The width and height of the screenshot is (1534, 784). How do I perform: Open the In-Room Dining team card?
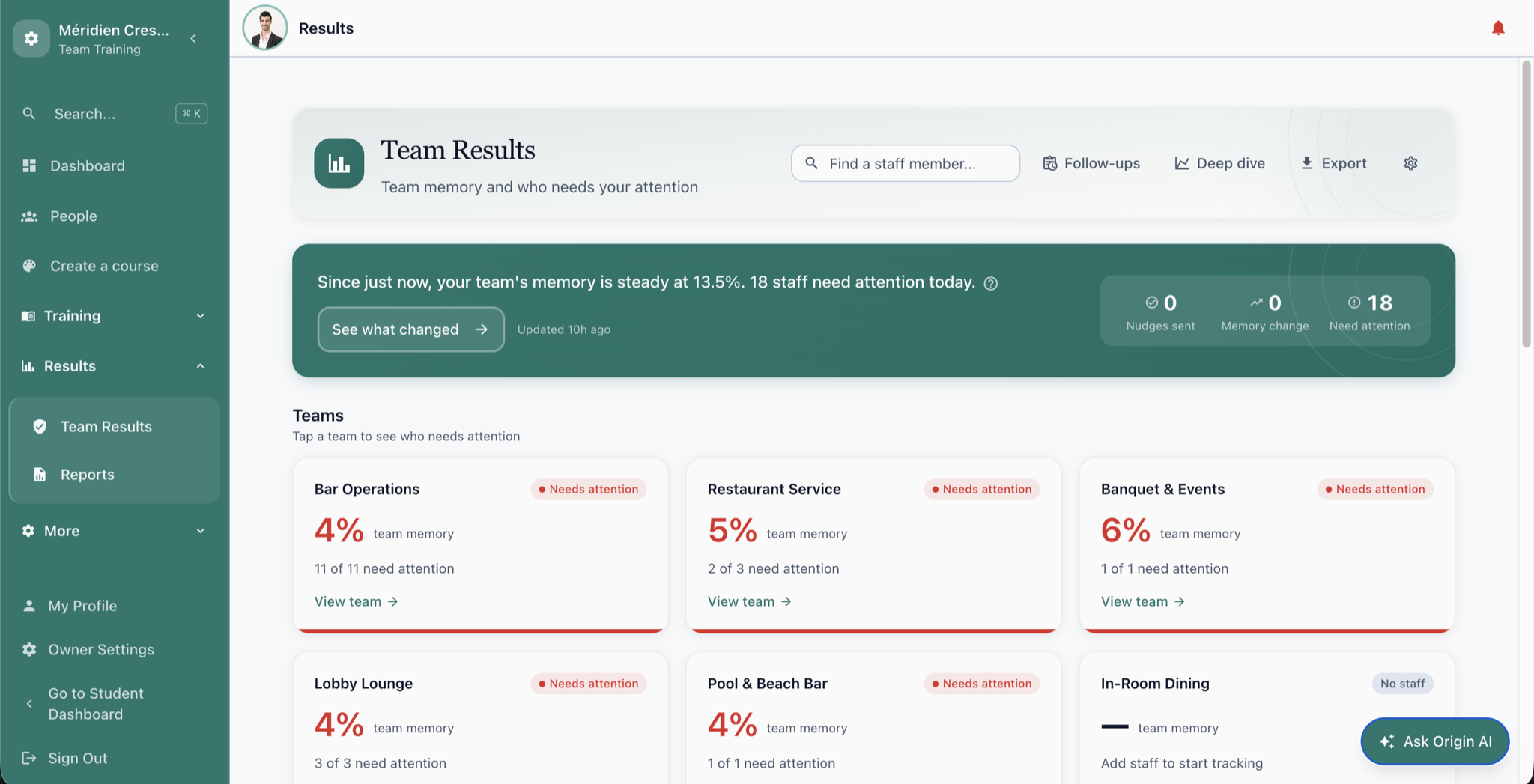pyautogui.click(x=1267, y=719)
